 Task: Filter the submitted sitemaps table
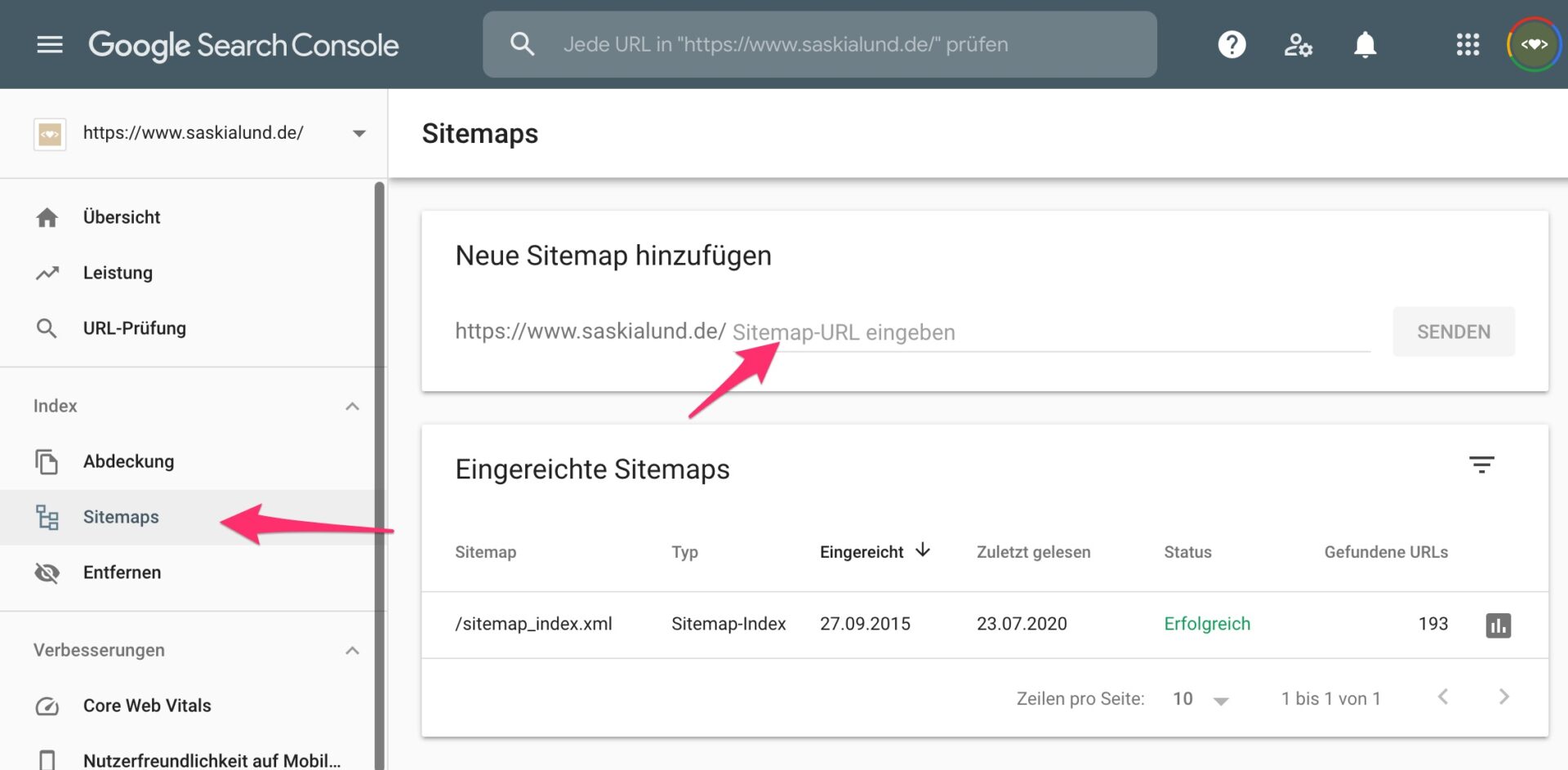1481,465
